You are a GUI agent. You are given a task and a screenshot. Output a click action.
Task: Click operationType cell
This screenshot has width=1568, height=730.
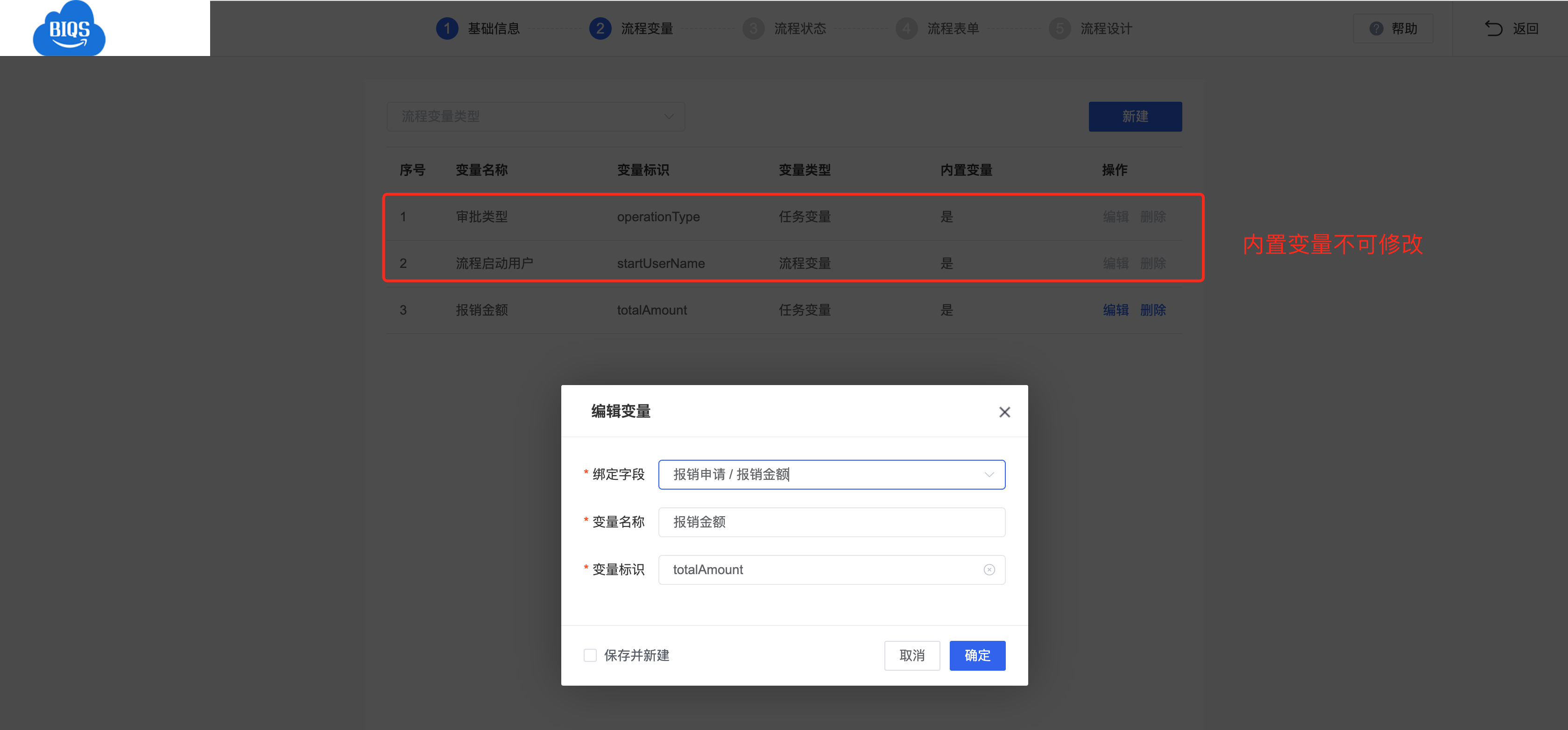tap(658, 217)
